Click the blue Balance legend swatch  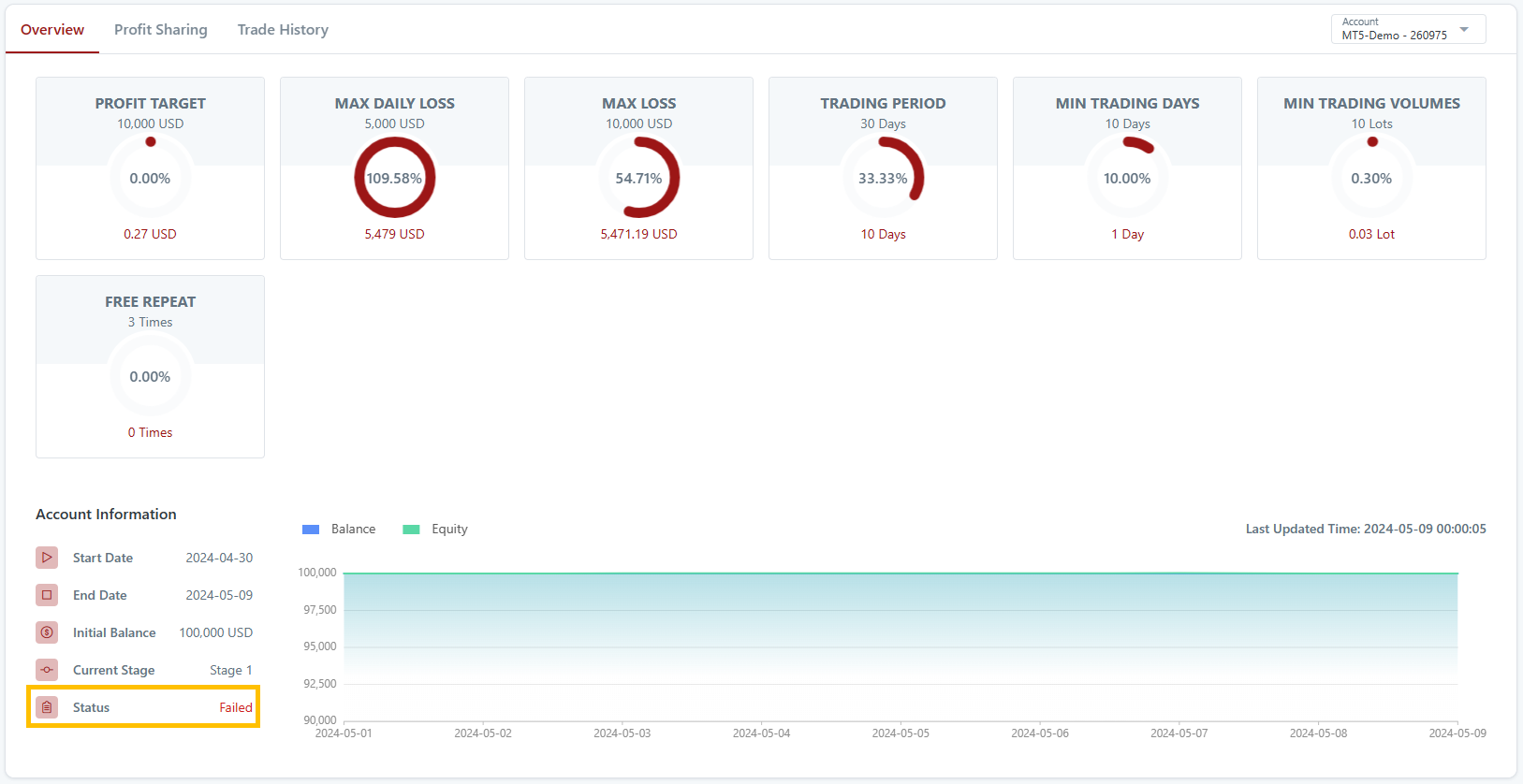click(x=311, y=530)
